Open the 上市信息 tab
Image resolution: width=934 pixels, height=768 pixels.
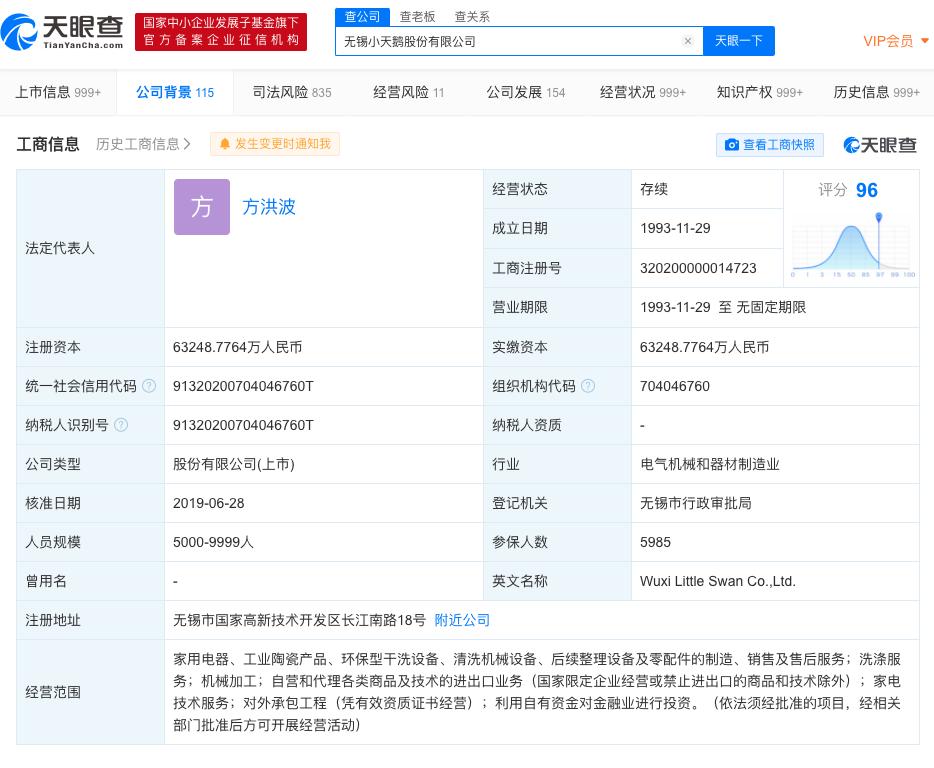click(x=58, y=92)
